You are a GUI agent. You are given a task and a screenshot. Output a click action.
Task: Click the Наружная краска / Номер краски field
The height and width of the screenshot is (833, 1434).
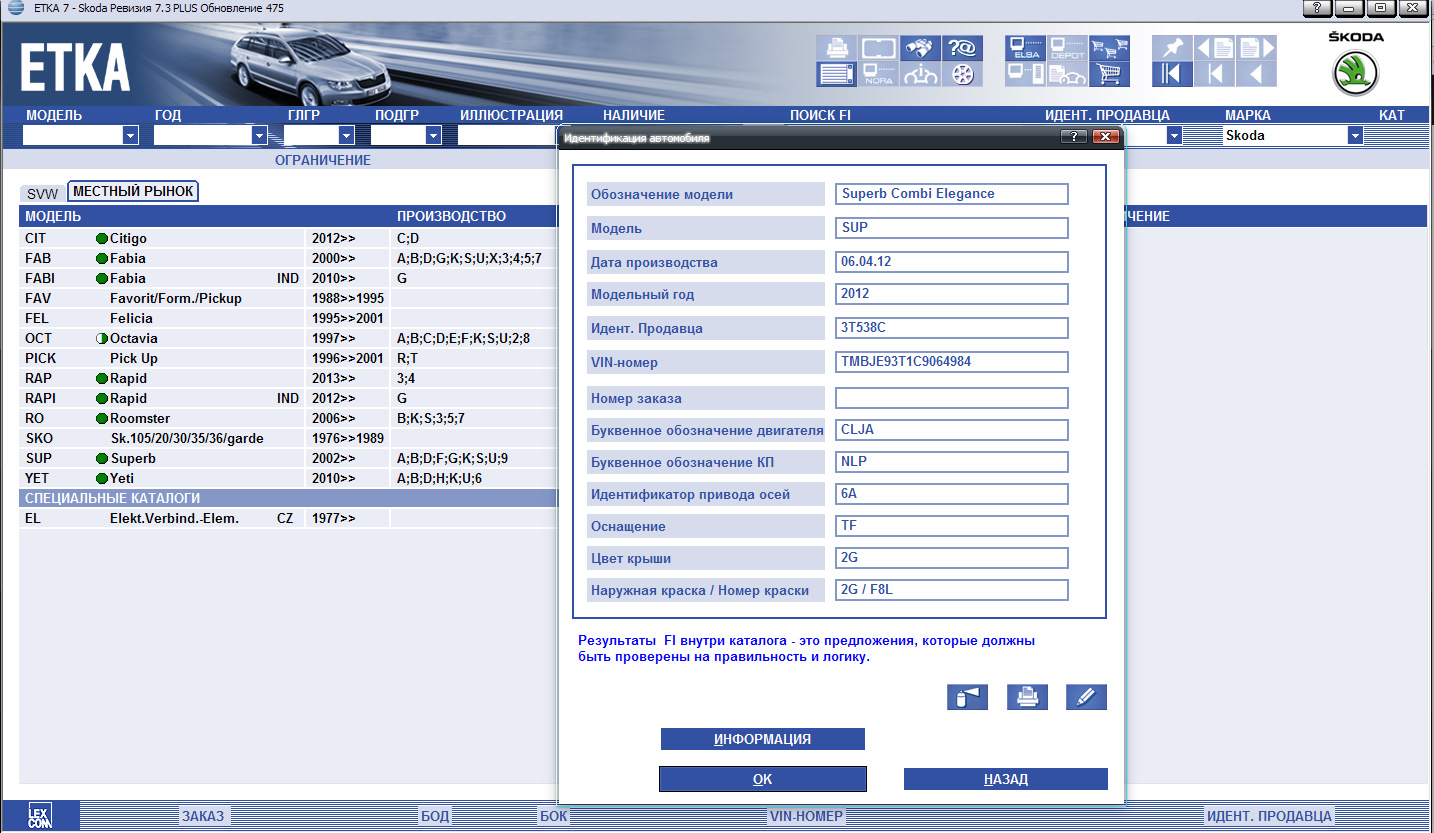pos(952,590)
